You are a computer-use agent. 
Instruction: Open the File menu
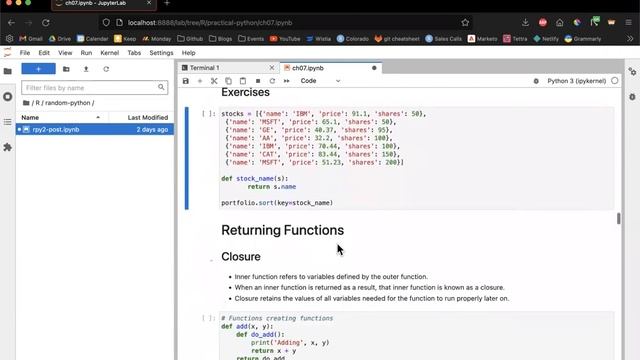point(25,53)
